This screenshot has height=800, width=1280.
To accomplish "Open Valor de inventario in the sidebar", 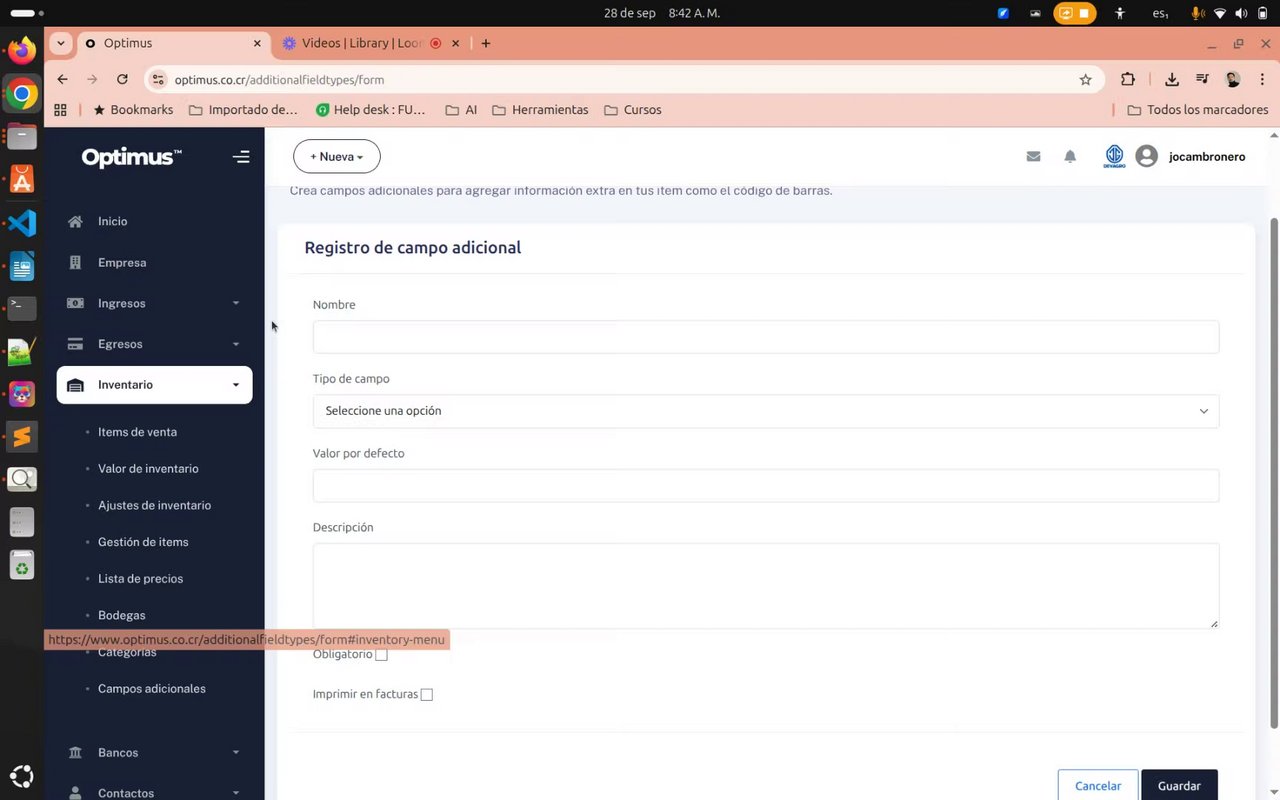I will pyautogui.click(x=148, y=469).
